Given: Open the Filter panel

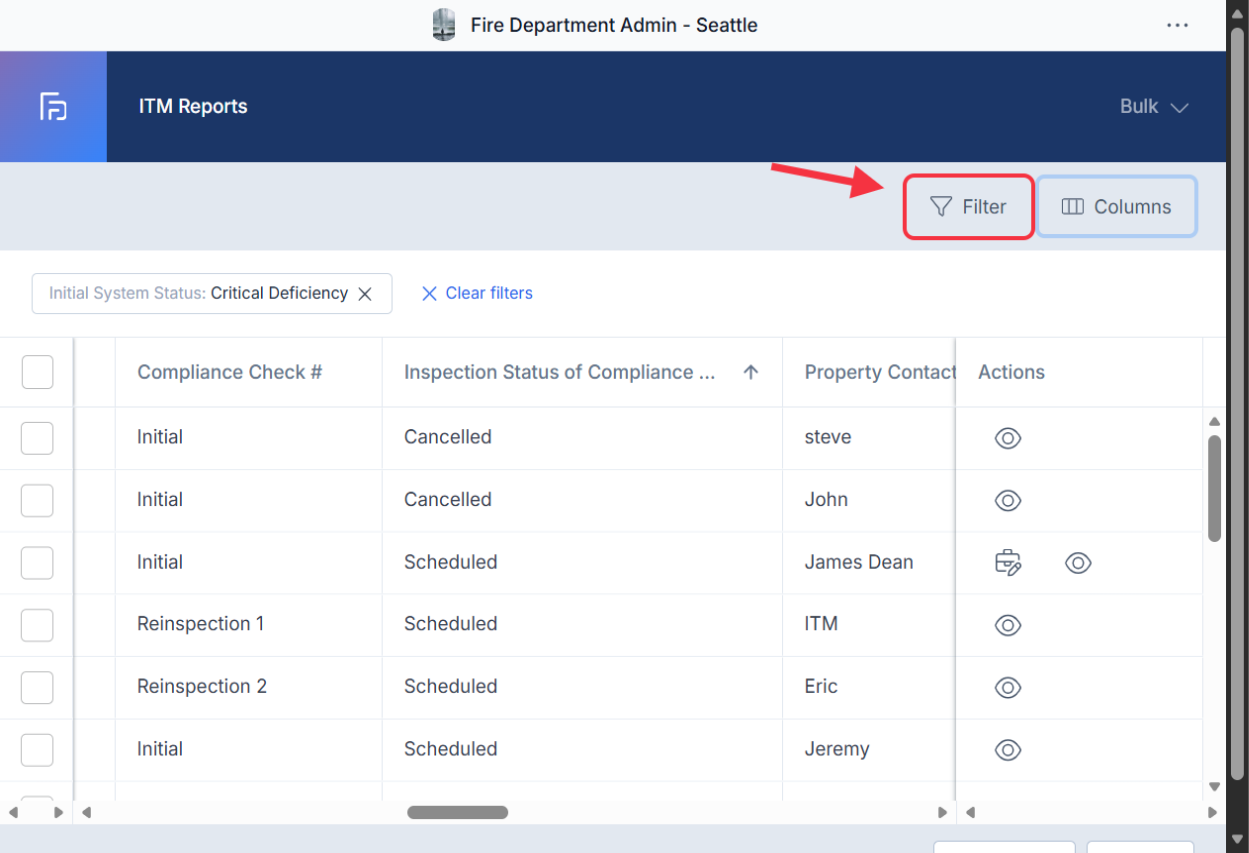Looking at the screenshot, I should pos(967,206).
